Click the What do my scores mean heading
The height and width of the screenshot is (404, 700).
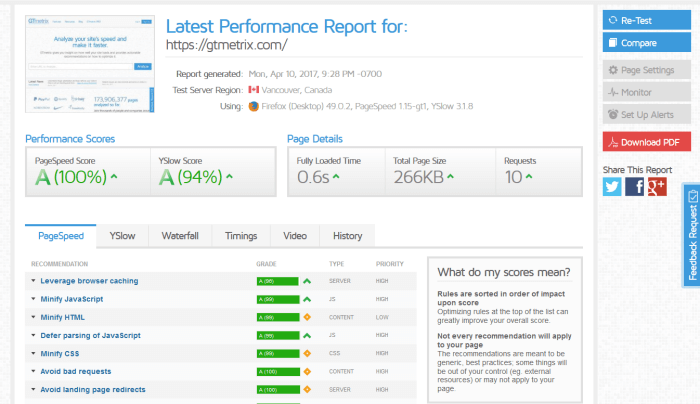click(504, 272)
